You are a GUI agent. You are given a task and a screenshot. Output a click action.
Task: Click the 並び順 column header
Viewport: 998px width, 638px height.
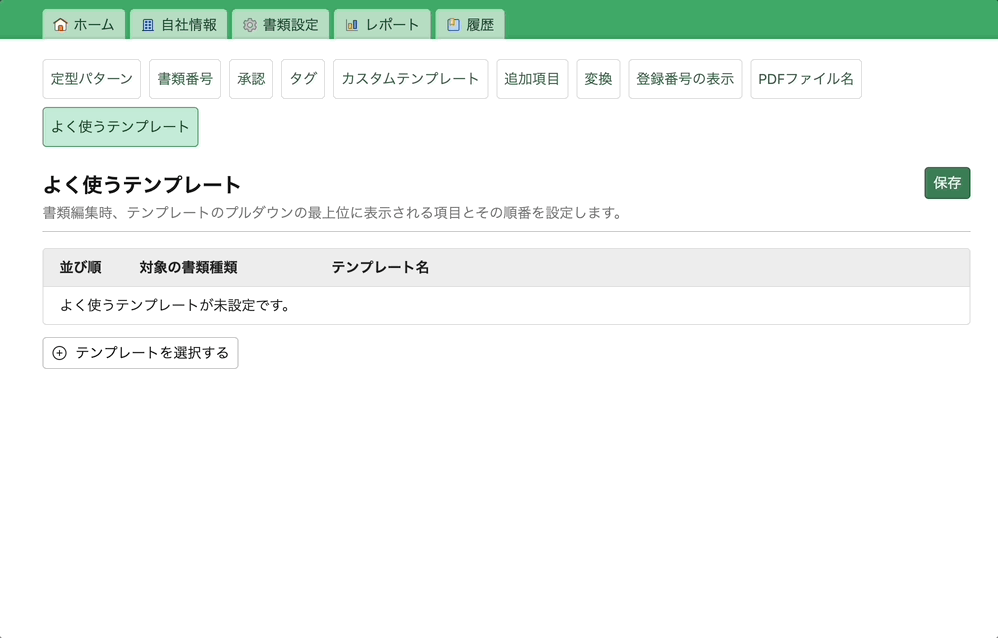click(80, 267)
